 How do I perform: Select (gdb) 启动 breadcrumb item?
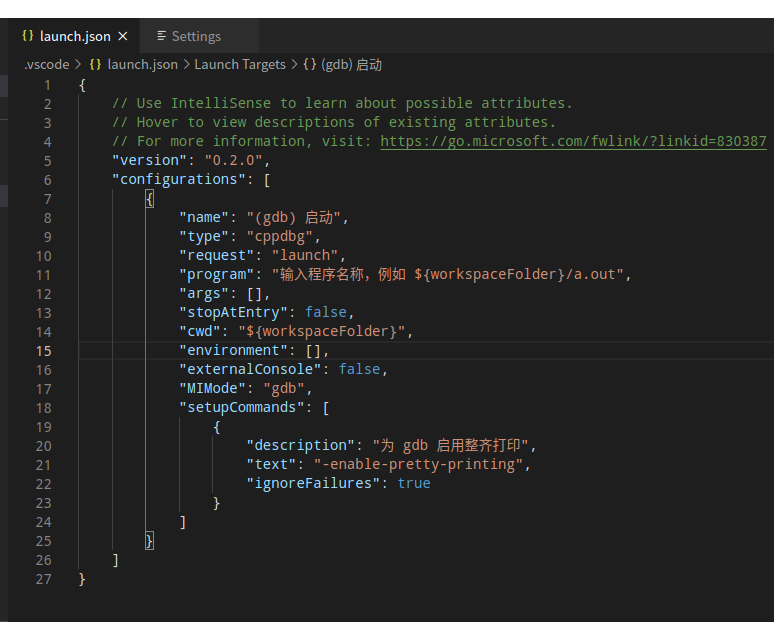pyautogui.click(x=351, y=65)
